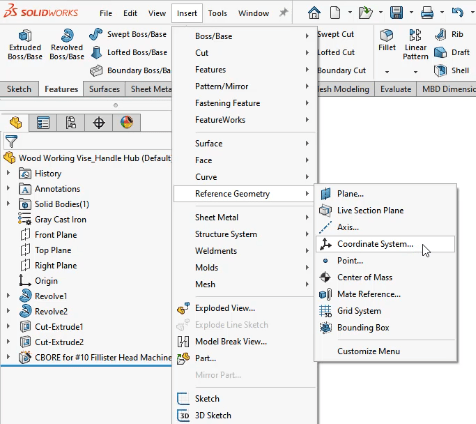476x424 pixels.
Task: Open the ConfigurationManager tab icon
Action: click(71, 123)
